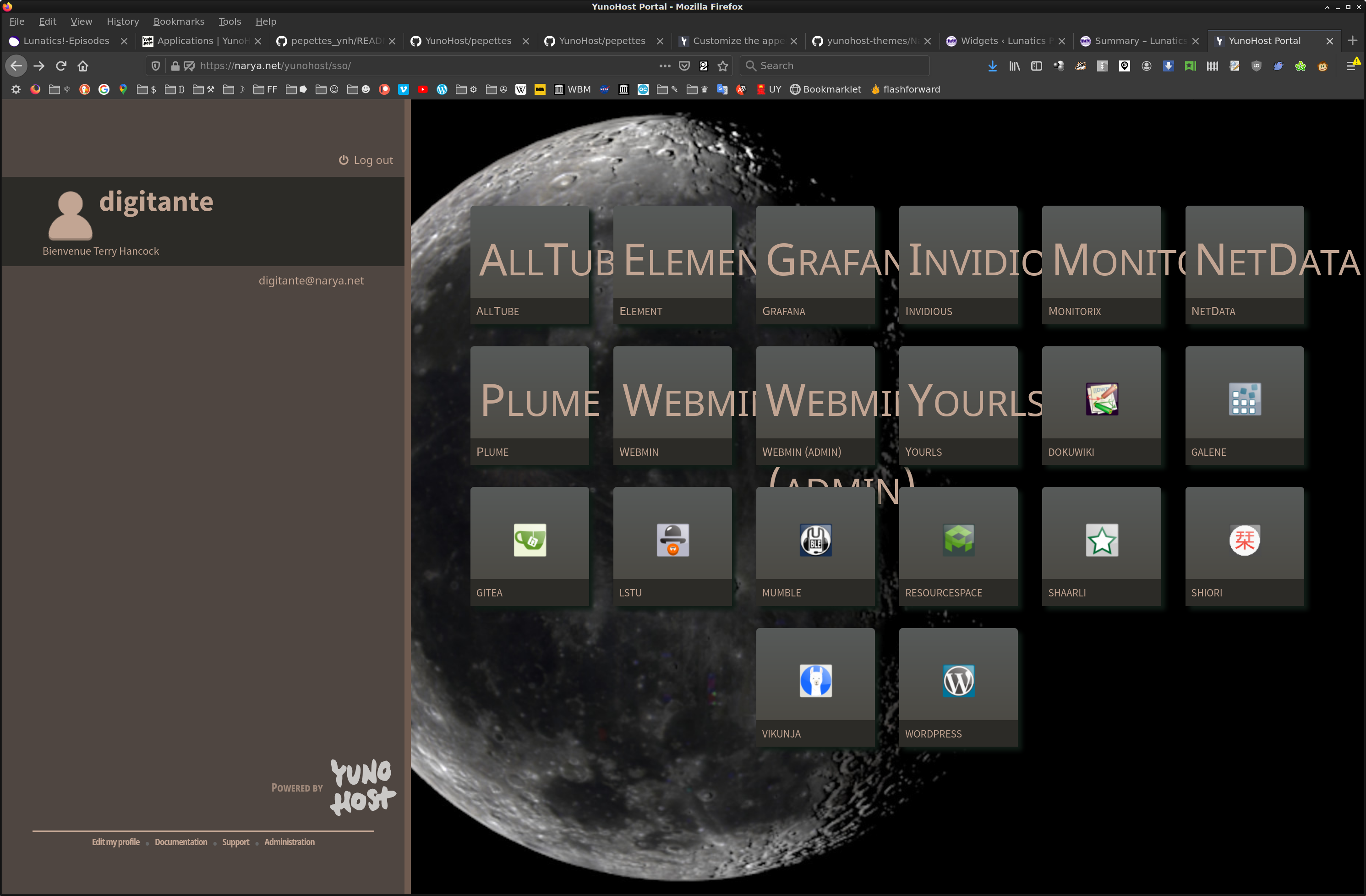Open the Firefox hamburger application menu
Image resolution: width=1366 pixels, height=896 pixels.
point(1350,66)
